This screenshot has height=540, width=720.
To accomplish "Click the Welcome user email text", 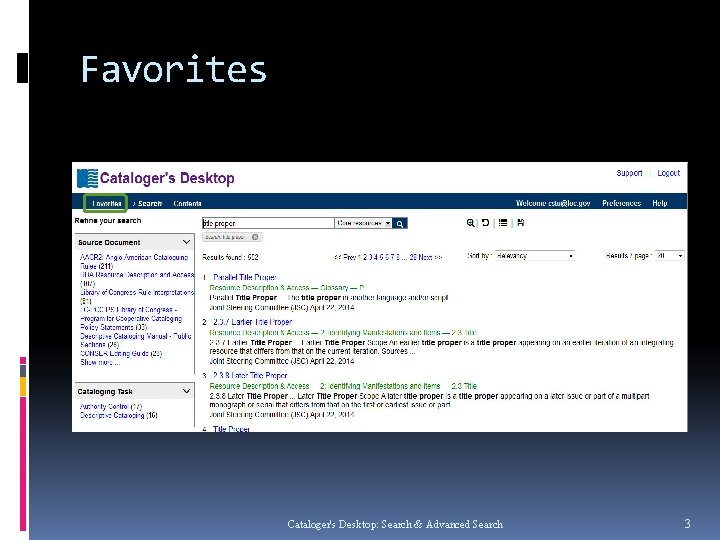I will (553, 203).
